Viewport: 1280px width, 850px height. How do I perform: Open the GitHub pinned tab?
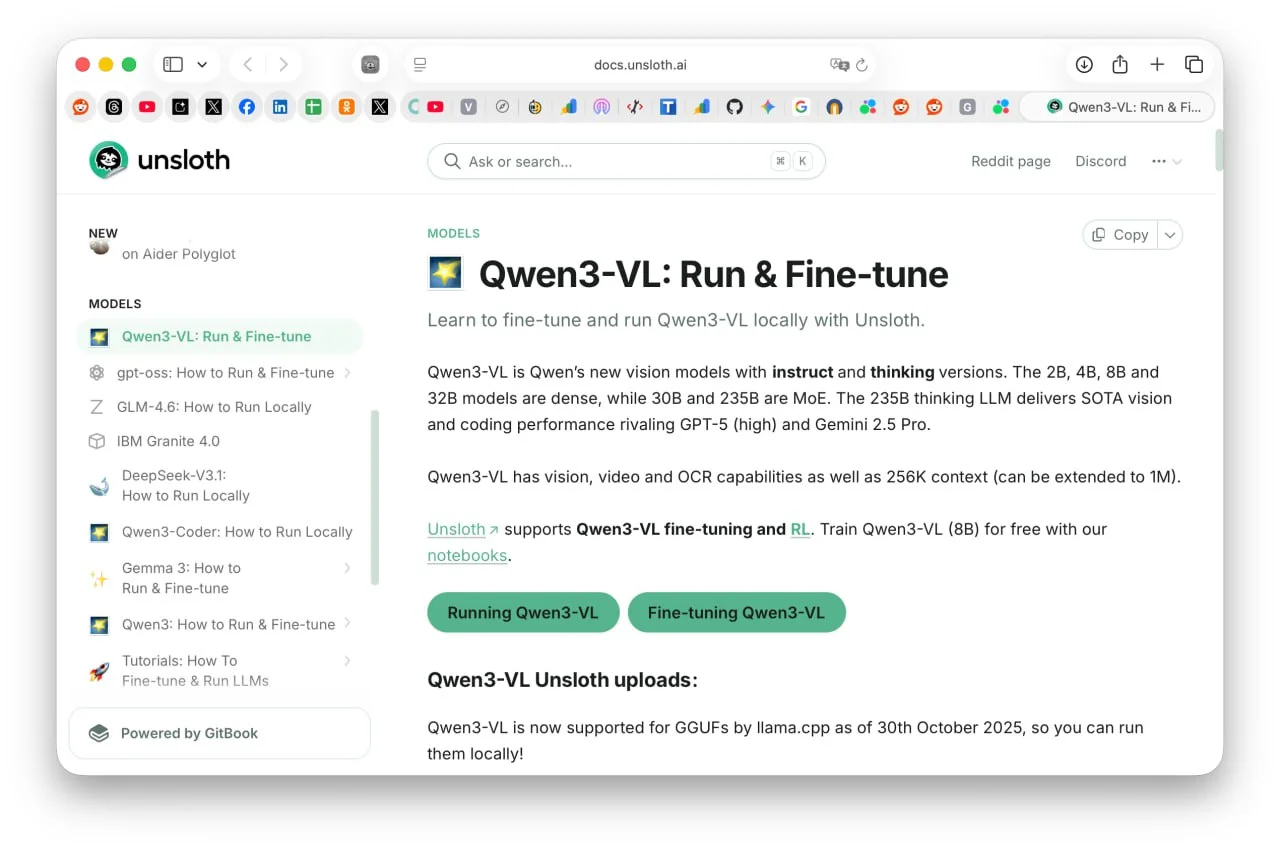735,107
